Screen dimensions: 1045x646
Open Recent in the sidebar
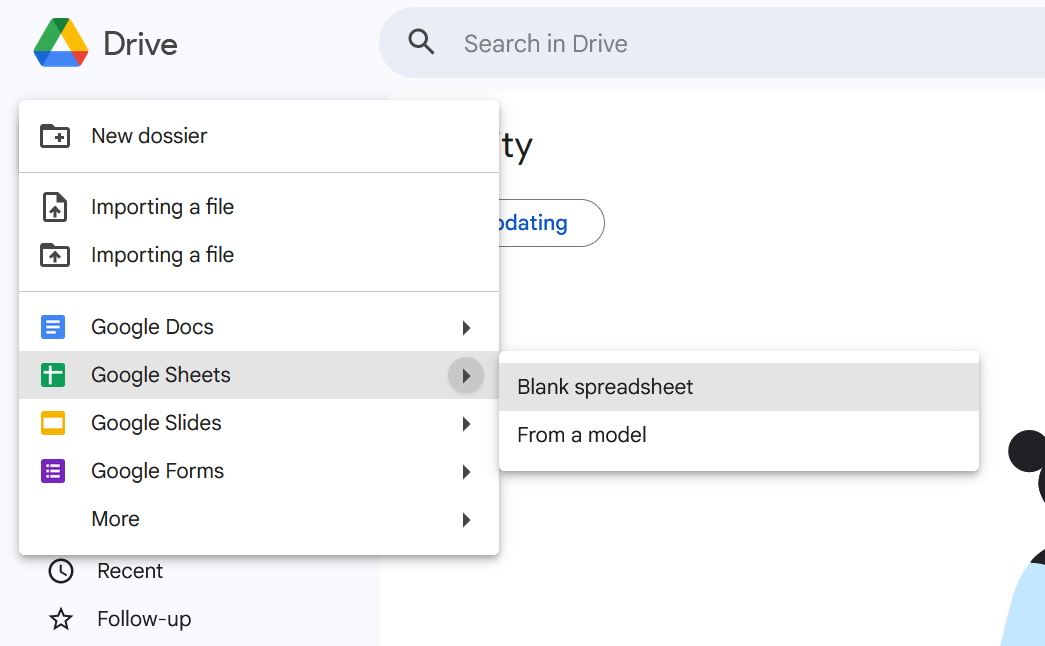[129, 571]
